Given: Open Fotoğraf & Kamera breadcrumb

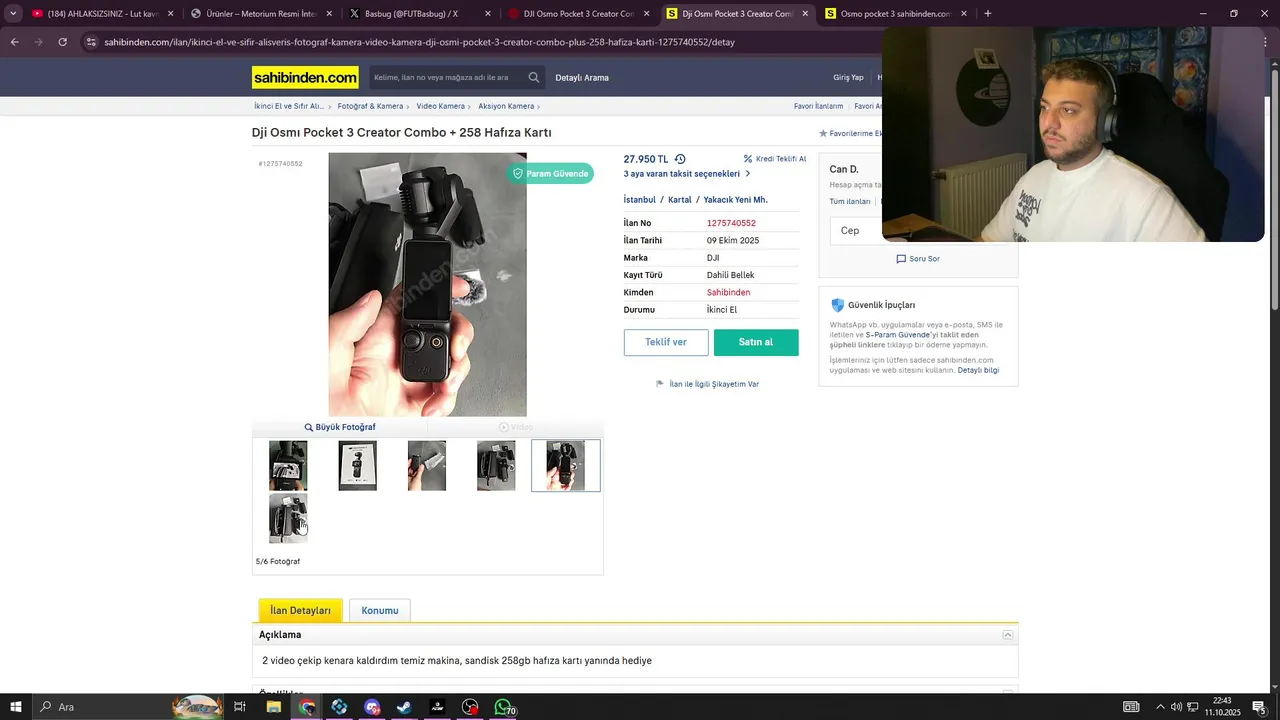Looking at the screenshot, I should tap(370, 106).
